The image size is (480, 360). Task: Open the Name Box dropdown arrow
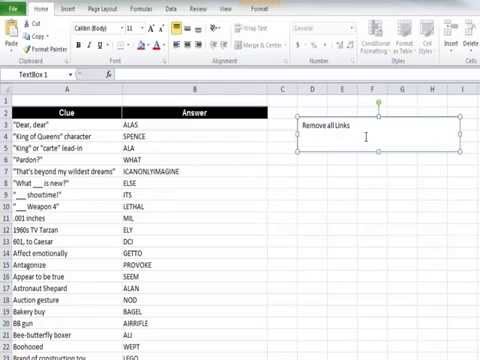[70, 75]
